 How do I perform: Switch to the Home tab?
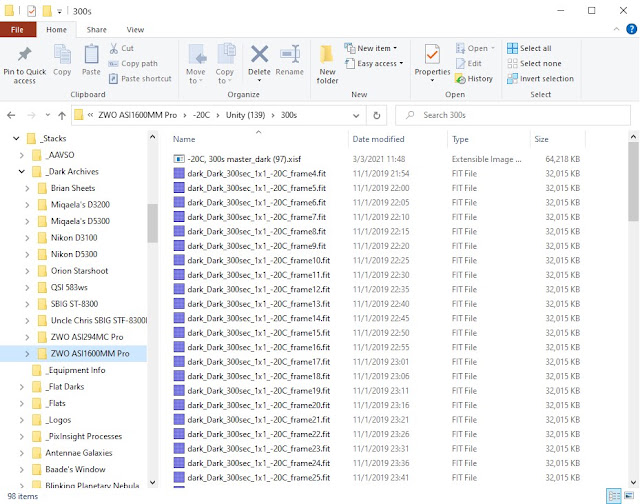pyautogui.click(x=56, y=29)
